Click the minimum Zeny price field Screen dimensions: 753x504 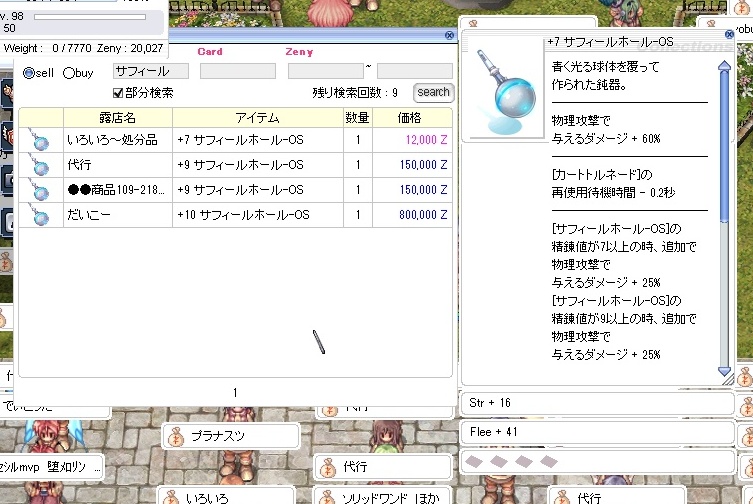tap(326, 71)
